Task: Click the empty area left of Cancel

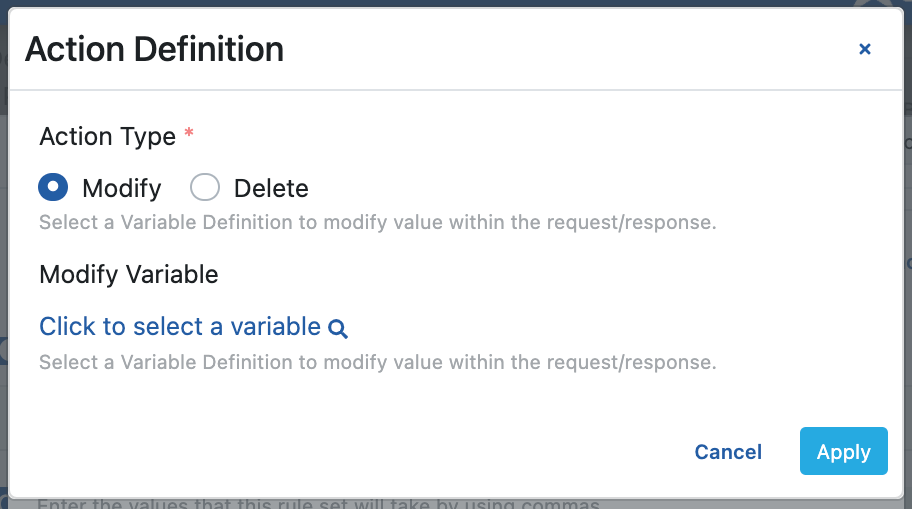Action: [400, 452]
